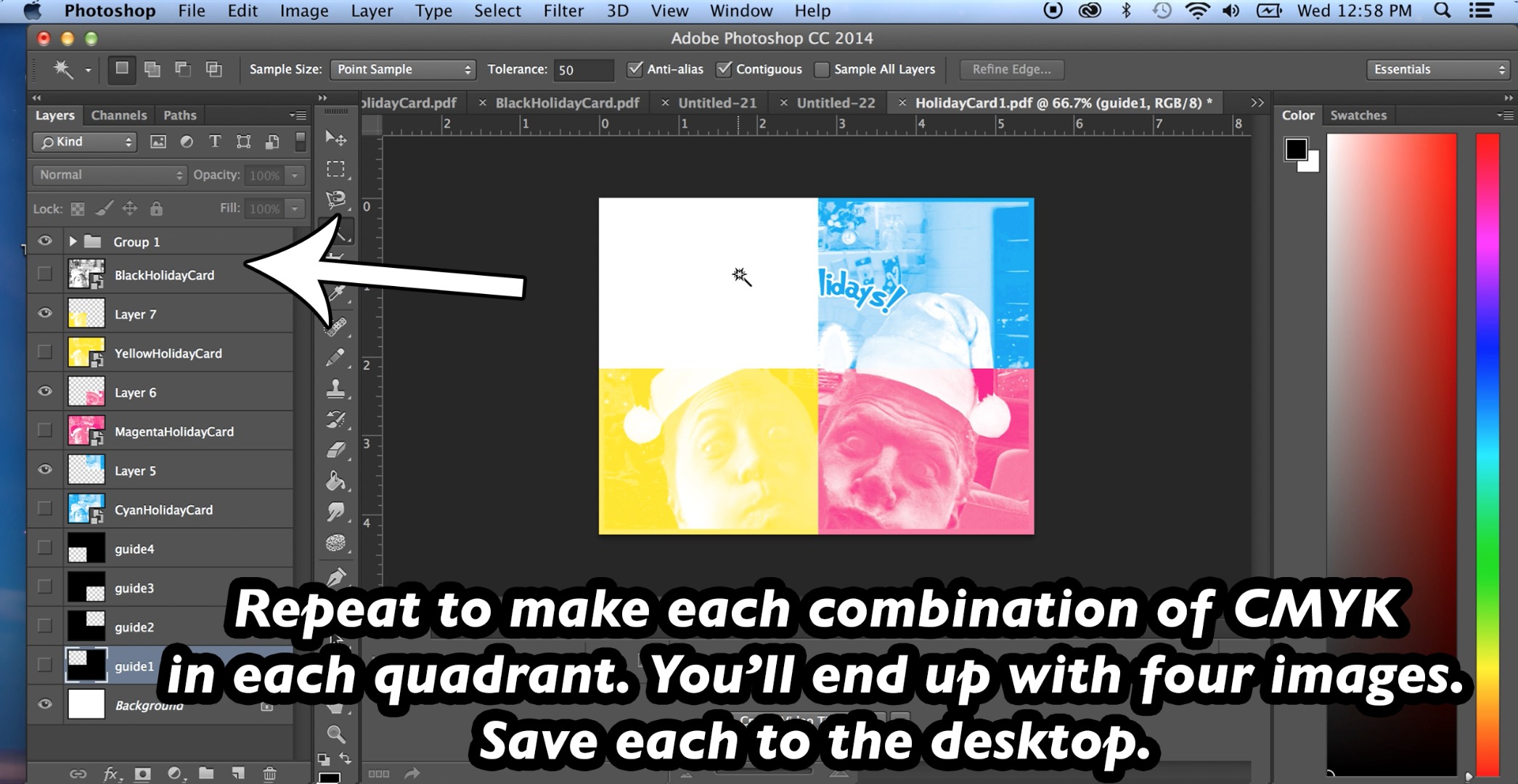1518x784 pixels.
Task: Expand the Group 1 folder
Action: click(73, 241)
